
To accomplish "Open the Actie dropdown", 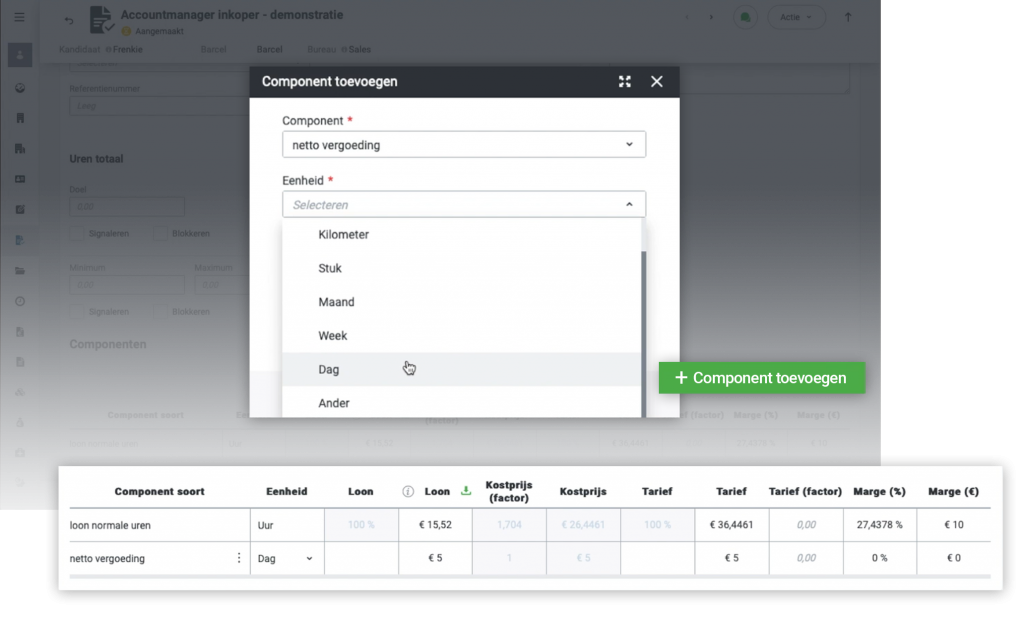I will point(795,18).
